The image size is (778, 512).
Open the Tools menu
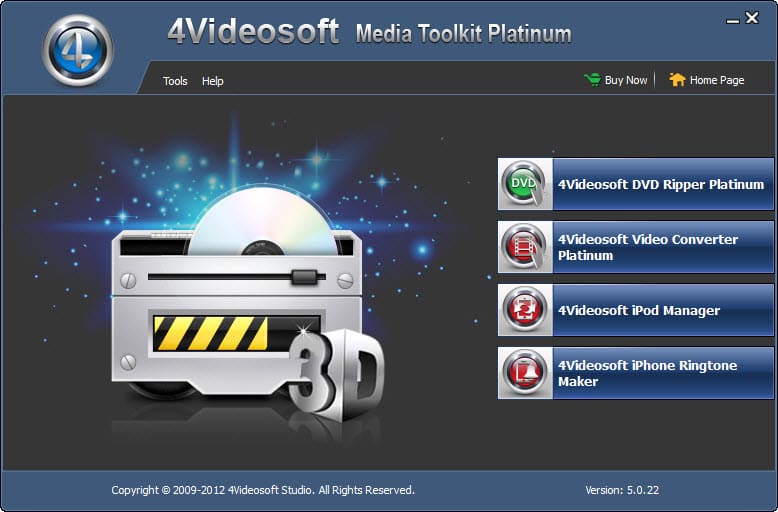point(175,81)
